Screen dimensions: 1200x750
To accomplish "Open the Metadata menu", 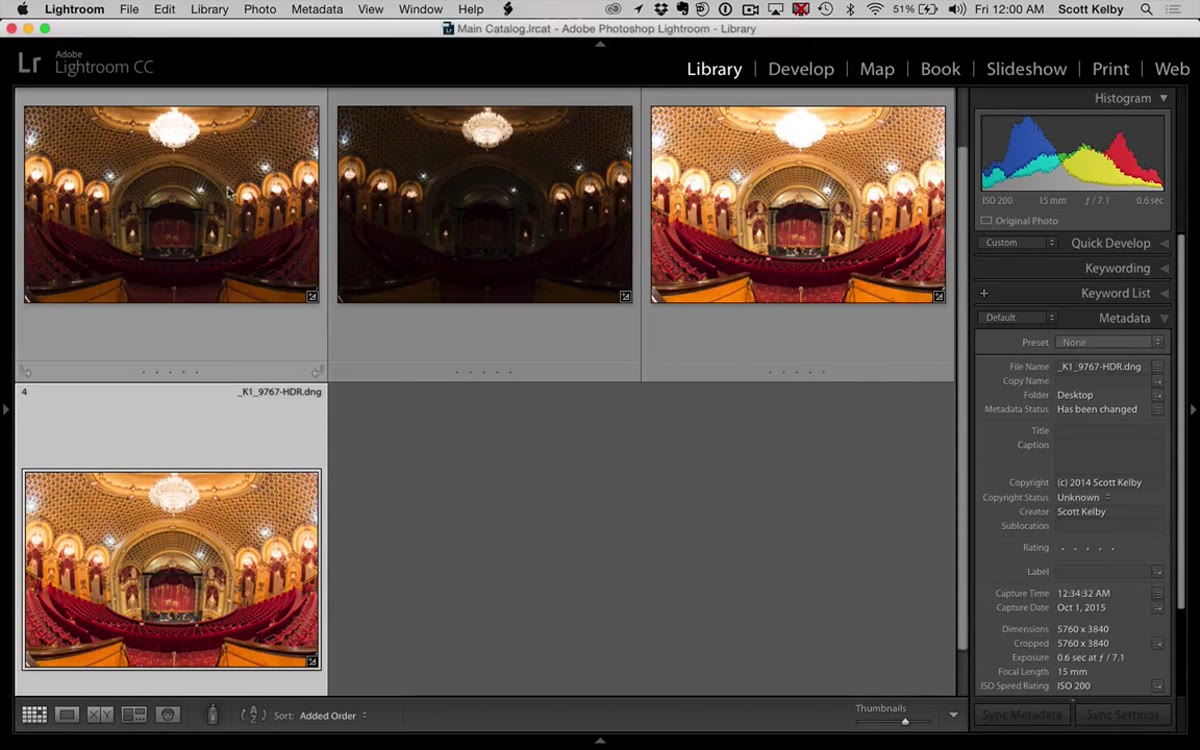I will pos(317,9).
